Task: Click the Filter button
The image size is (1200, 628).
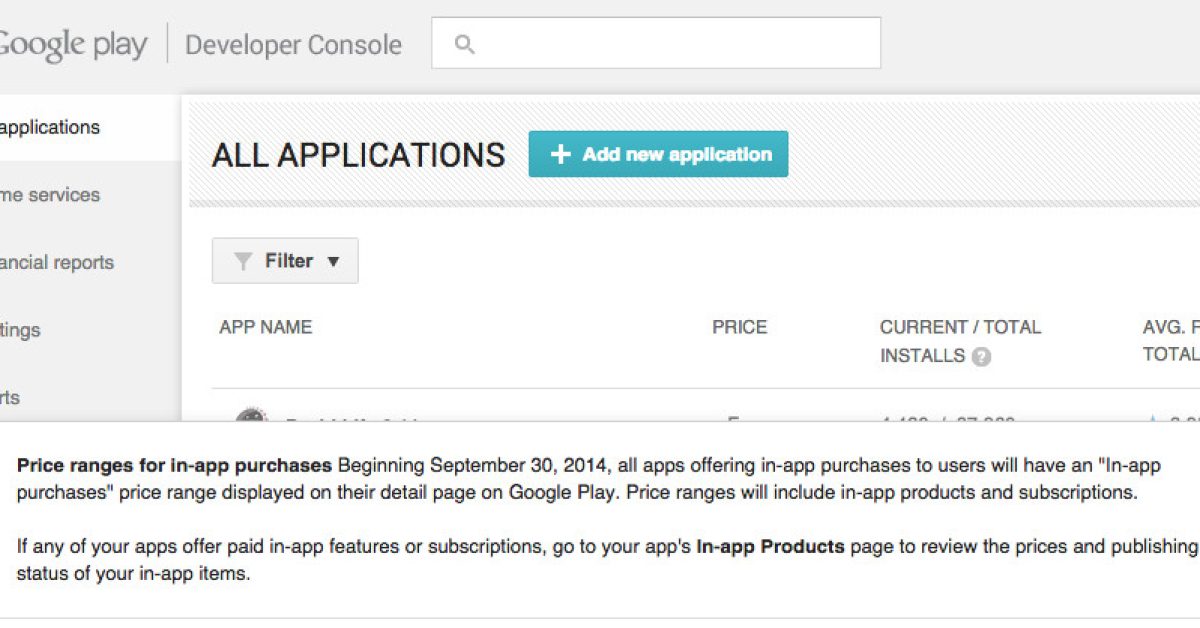Action: tap(285, 261)
